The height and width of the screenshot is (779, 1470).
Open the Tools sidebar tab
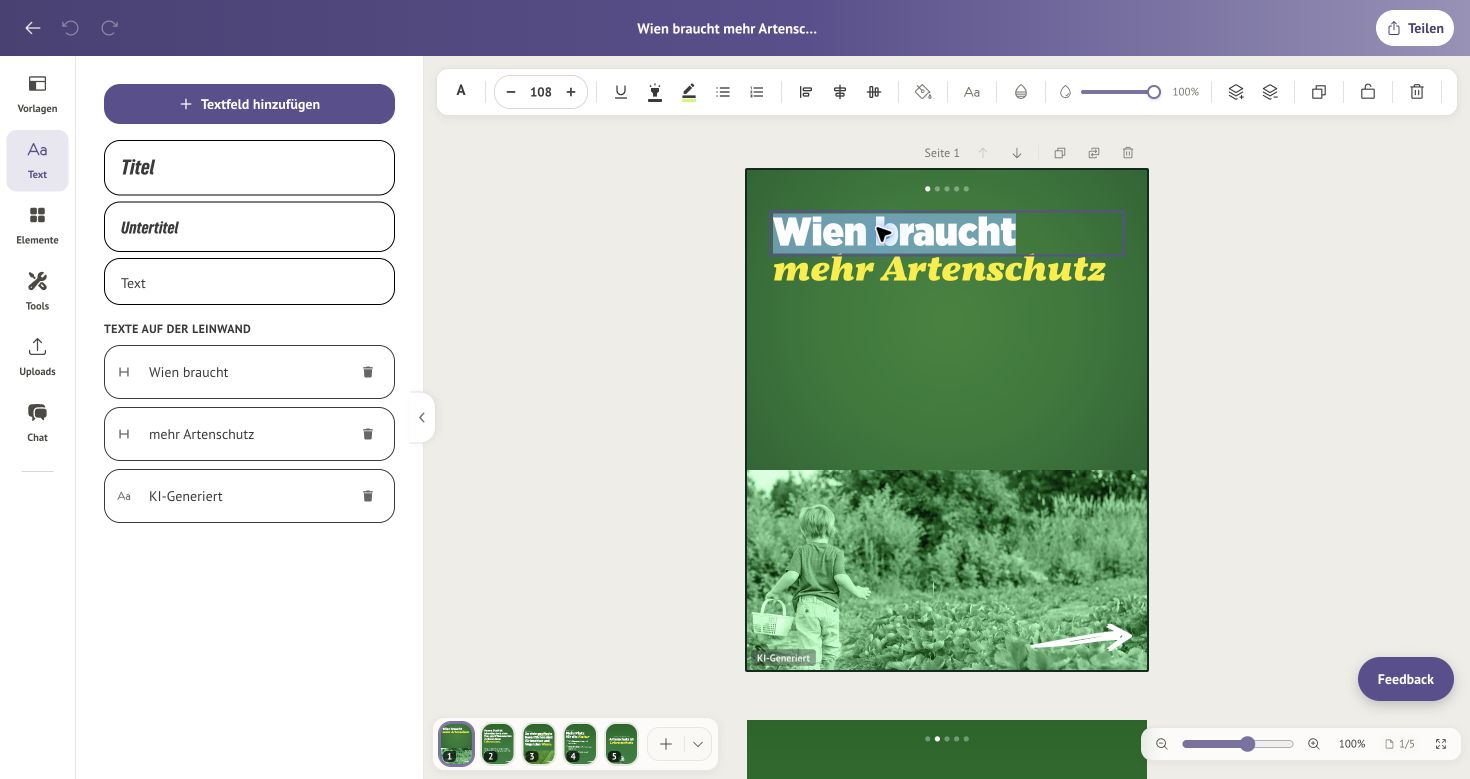[37, 291]
